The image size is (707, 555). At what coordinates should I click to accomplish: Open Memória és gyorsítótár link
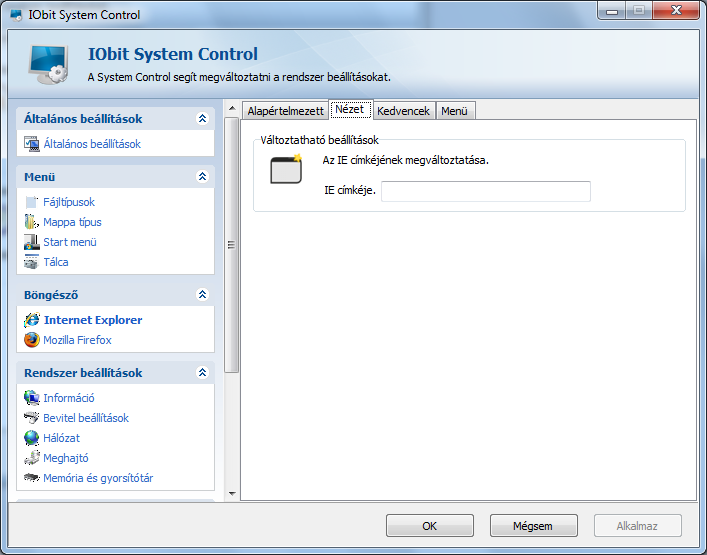98,478
